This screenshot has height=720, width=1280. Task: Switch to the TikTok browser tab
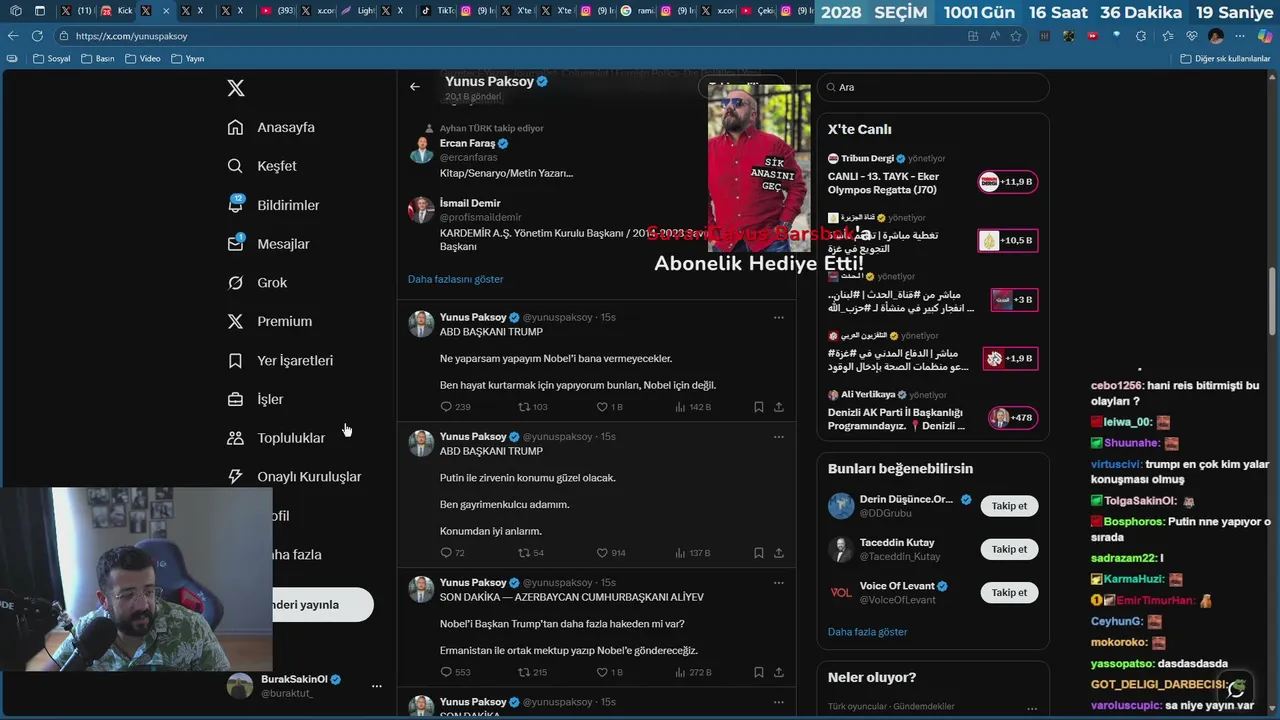[x=439, y=11]
